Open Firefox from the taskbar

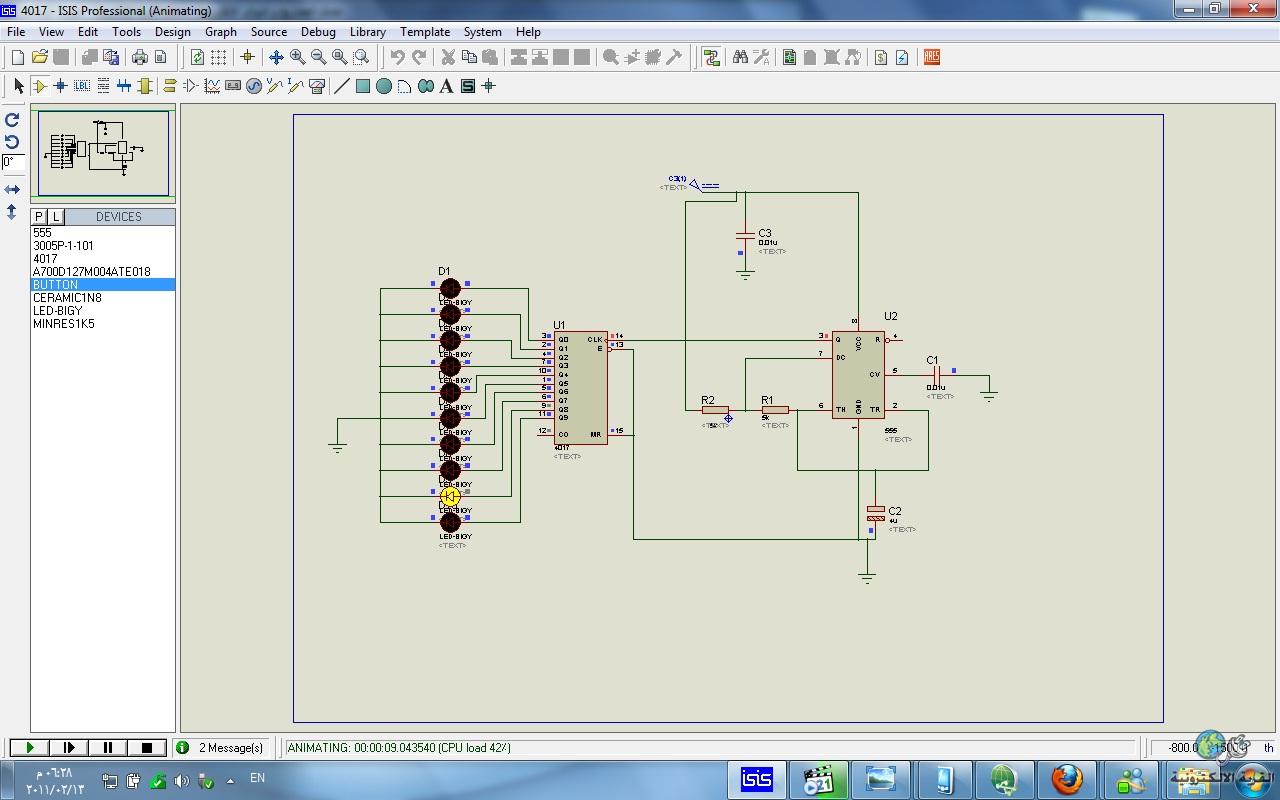click(1067, 779)
